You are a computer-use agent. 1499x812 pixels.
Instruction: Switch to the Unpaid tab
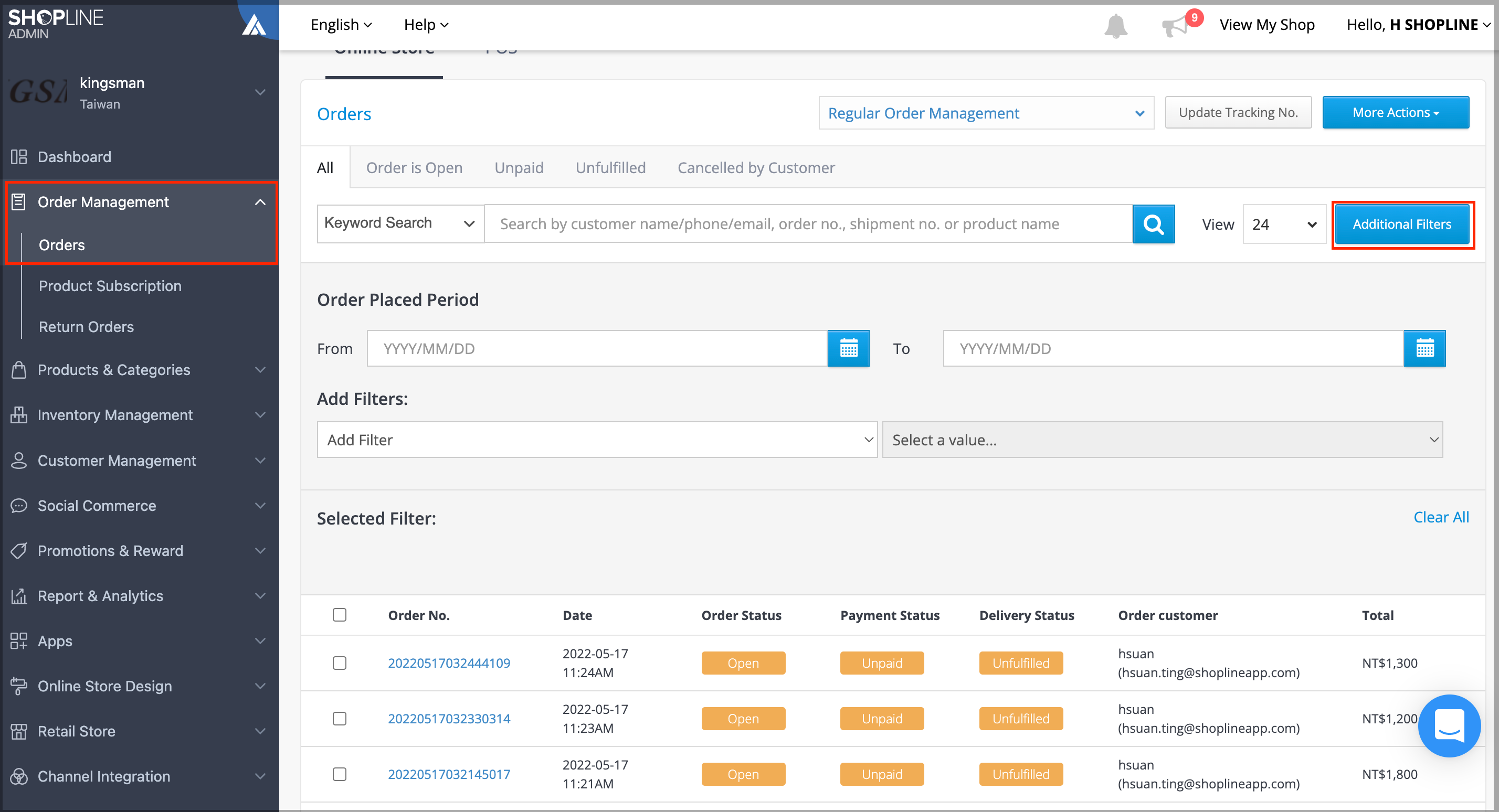[519, 167]
